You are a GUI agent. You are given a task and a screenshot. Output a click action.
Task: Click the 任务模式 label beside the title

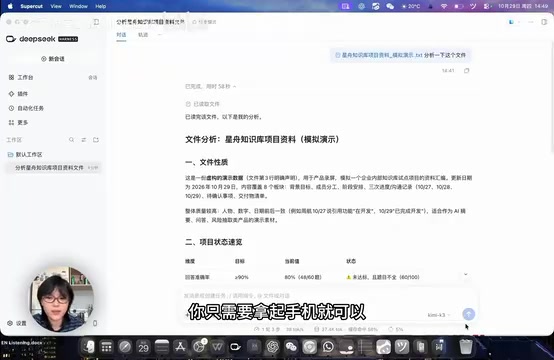[204, 22]
